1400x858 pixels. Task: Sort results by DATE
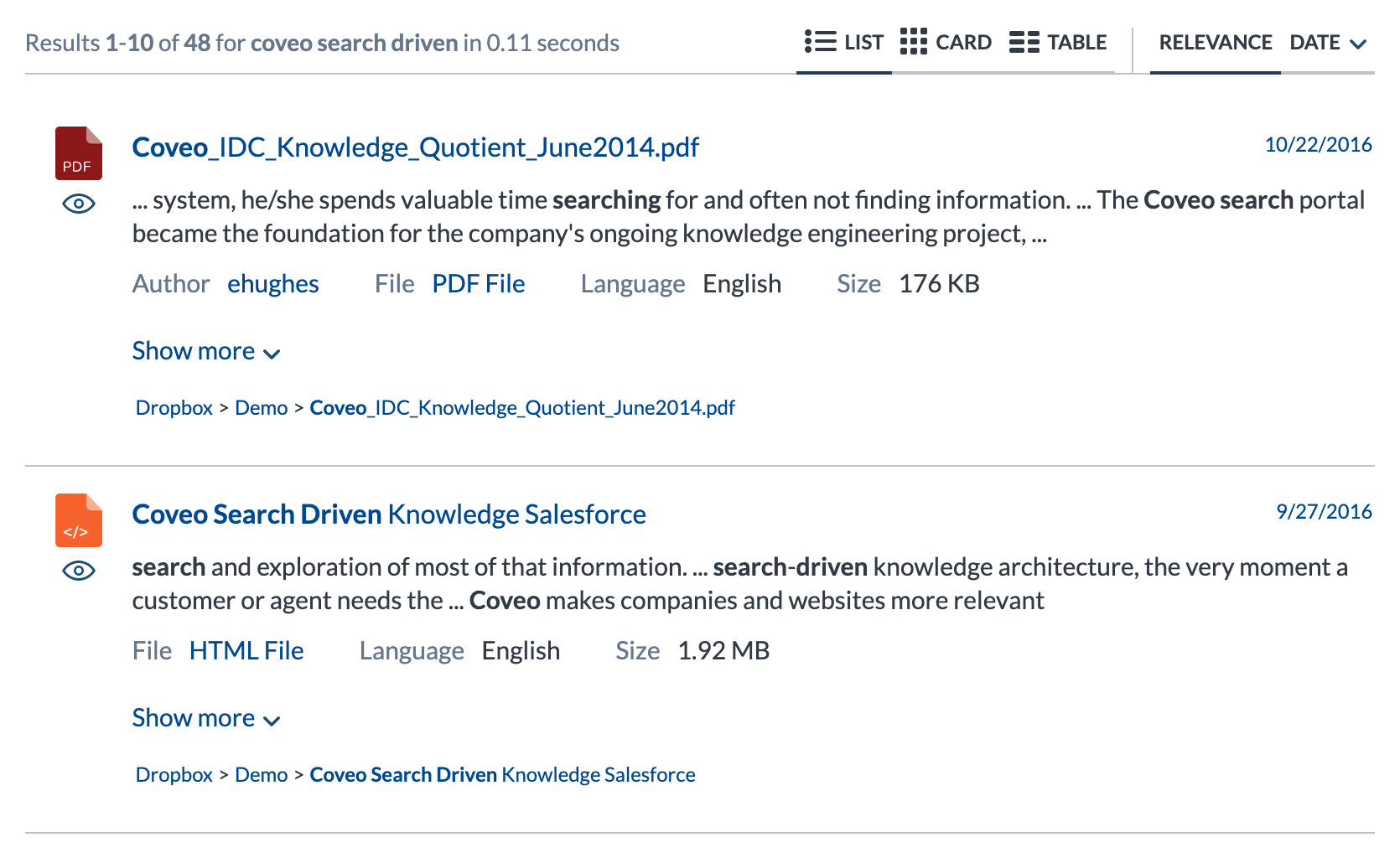(1314, 43)
